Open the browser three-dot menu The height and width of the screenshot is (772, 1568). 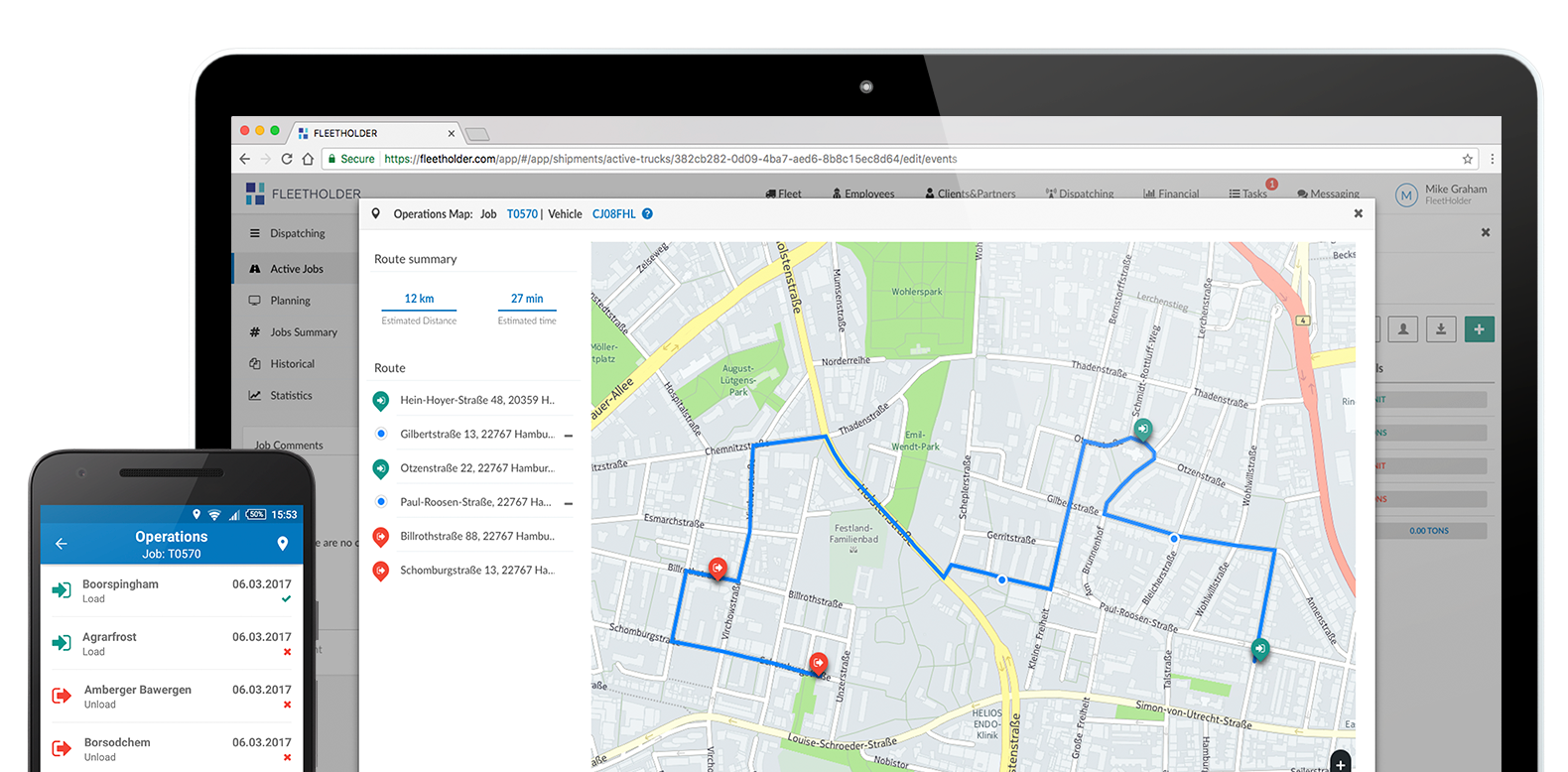(x=1492, y=159)
